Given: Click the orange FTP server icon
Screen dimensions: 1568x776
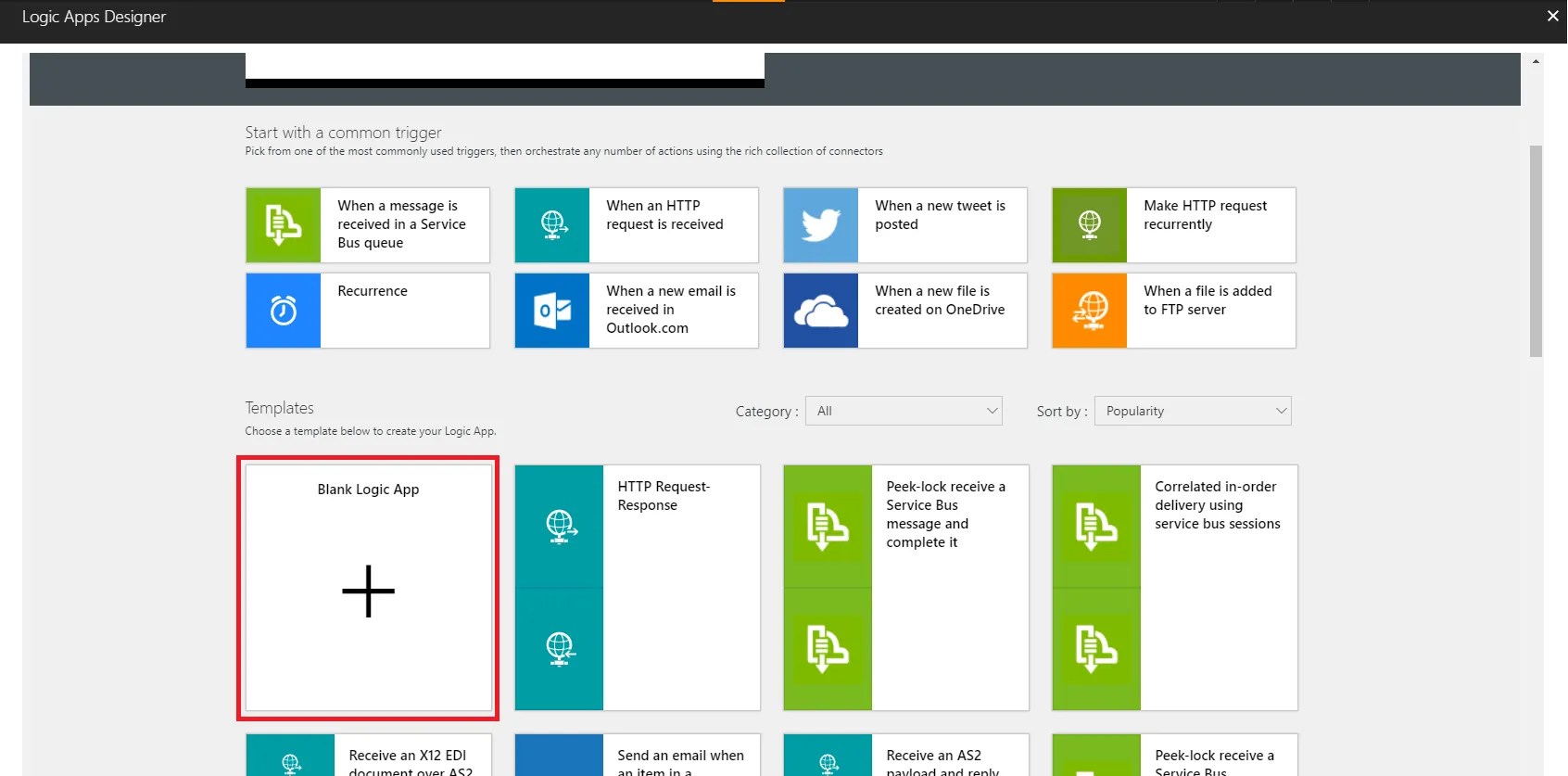Looking at the screenshot, I should pyautogui.click(x=1090, y=311).
